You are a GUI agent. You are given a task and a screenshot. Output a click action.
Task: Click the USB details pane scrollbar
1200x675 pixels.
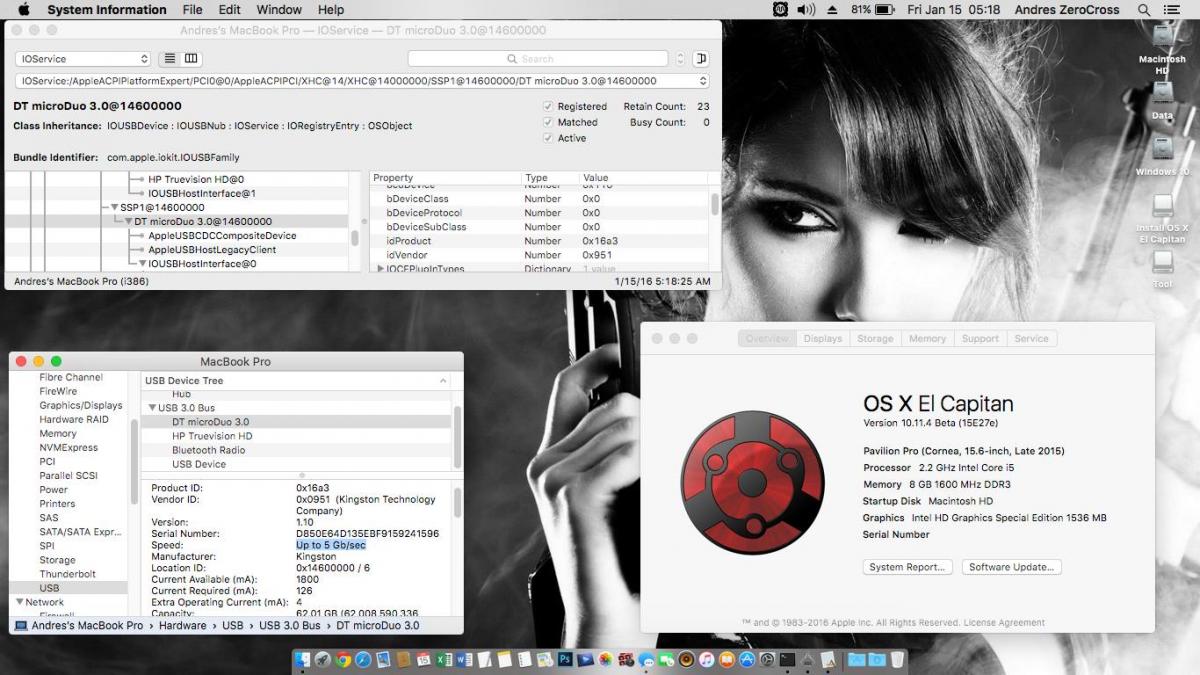pos(458,502)
